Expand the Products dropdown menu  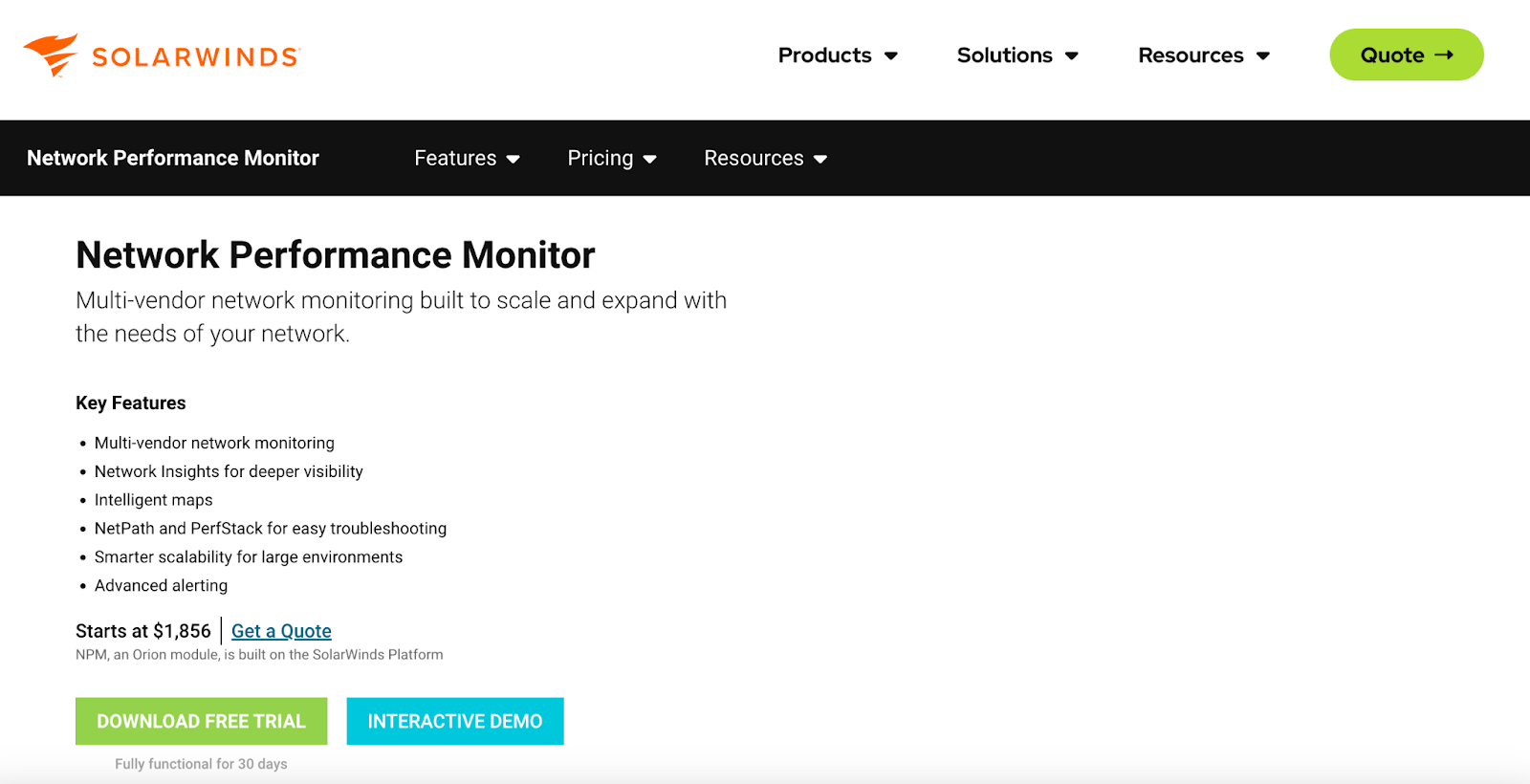825,55
